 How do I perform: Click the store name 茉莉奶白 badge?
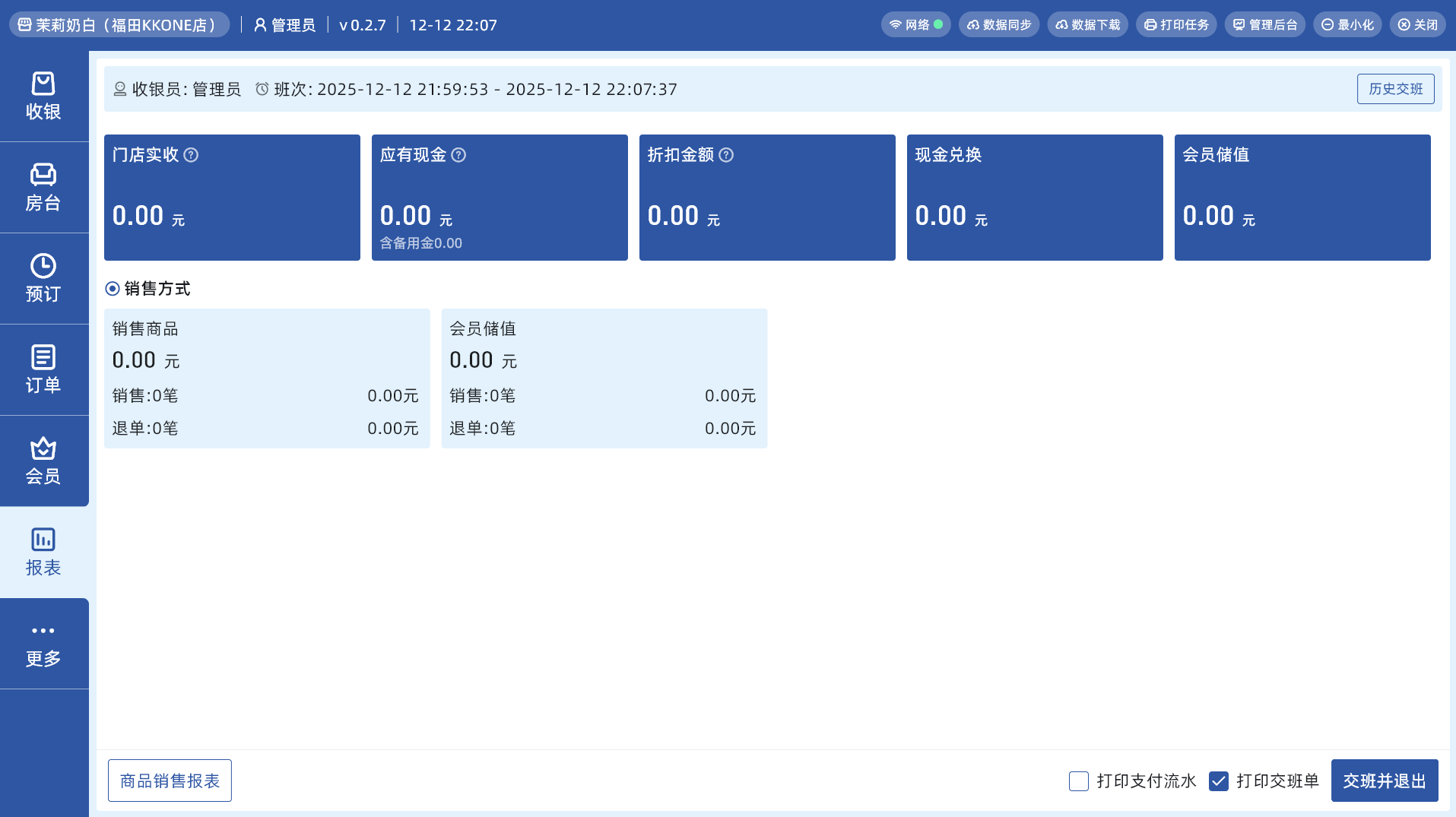click(119, 25)
